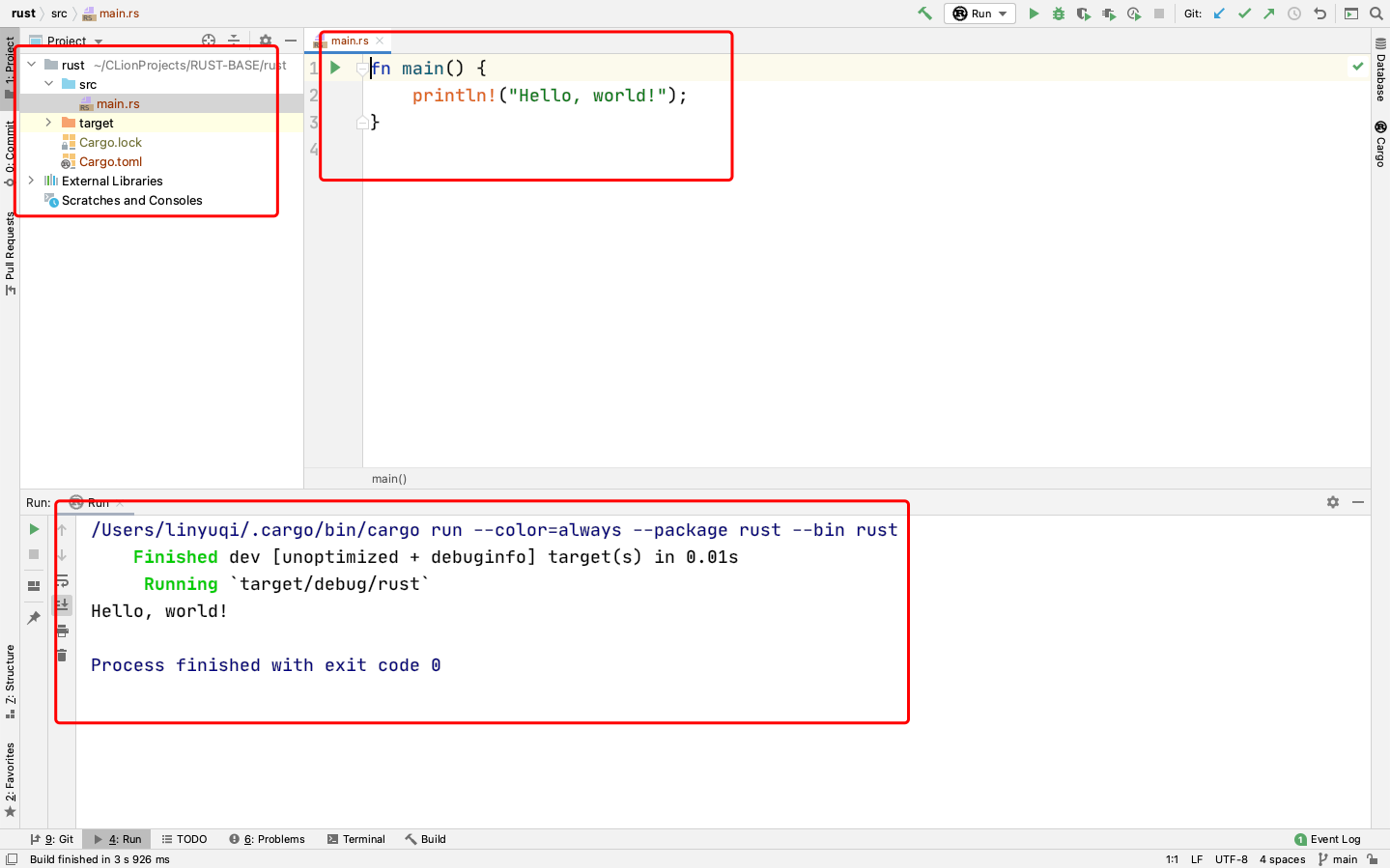Click Git Push green arrow icon
1390x868 pixels.
pyautogui.click(x=1269, y=14)
